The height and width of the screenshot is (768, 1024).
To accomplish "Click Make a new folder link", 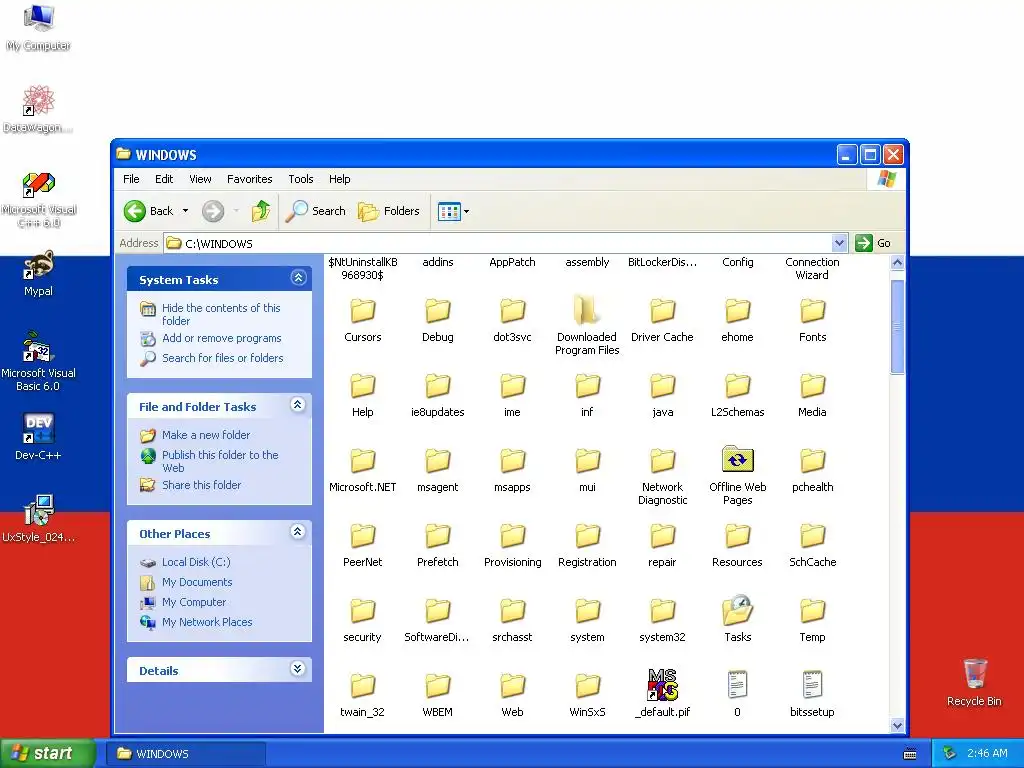I will pos(206,435).
